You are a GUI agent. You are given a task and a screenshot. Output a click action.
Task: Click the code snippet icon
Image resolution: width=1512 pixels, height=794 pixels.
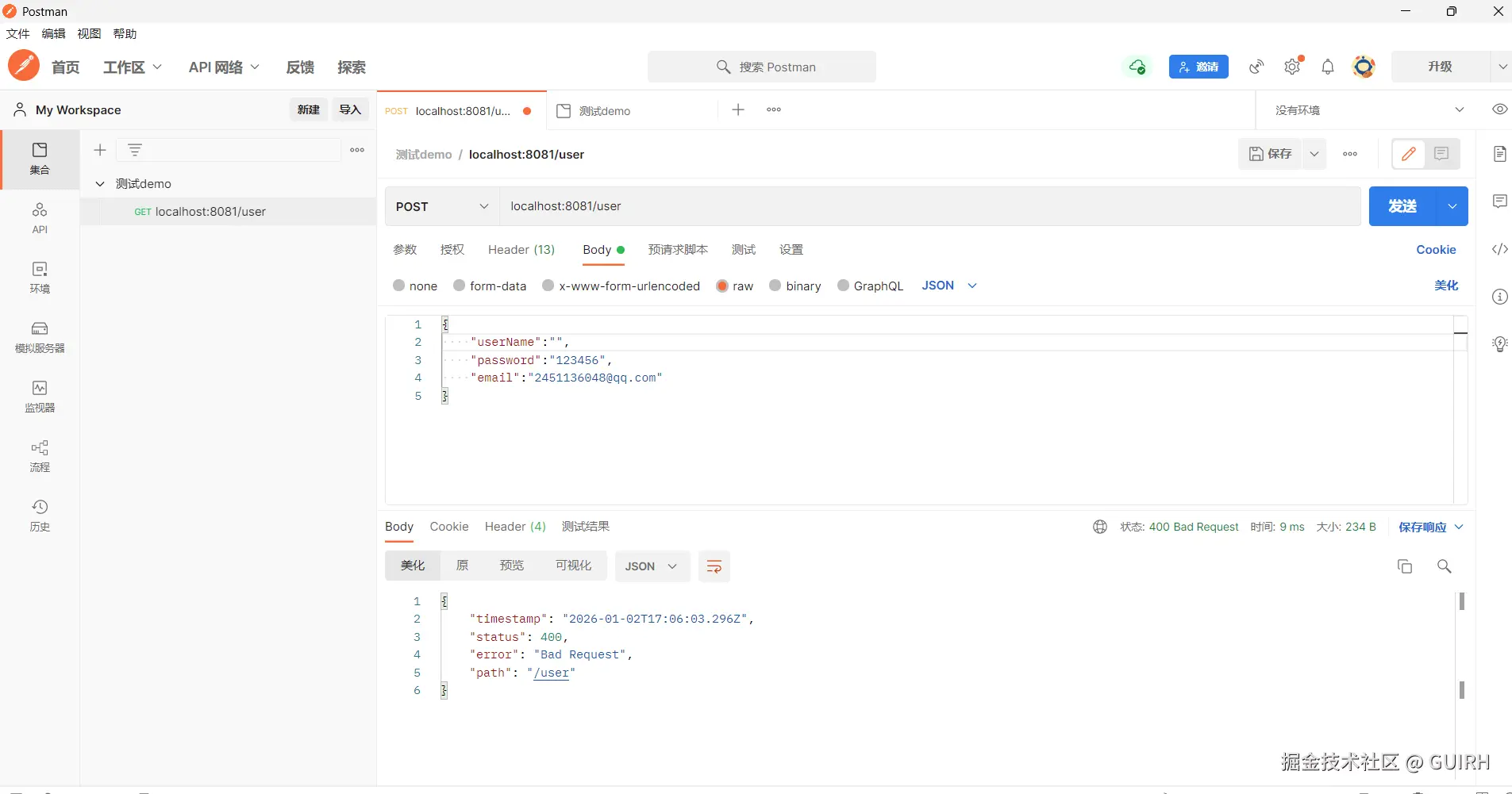tap(1499, 249)
